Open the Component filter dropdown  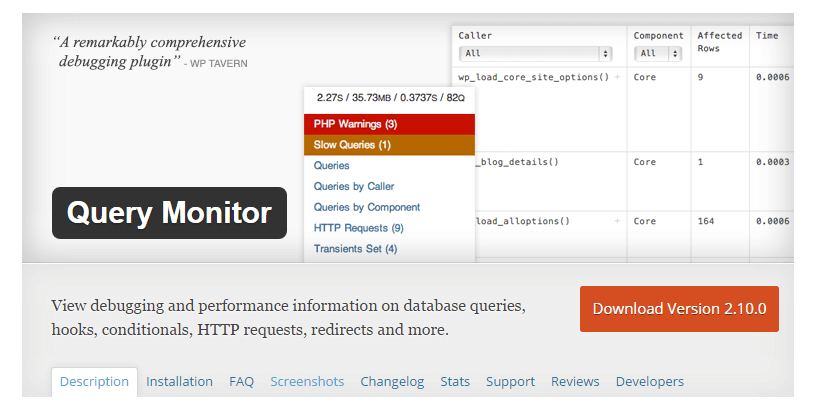tap(658, 53)
